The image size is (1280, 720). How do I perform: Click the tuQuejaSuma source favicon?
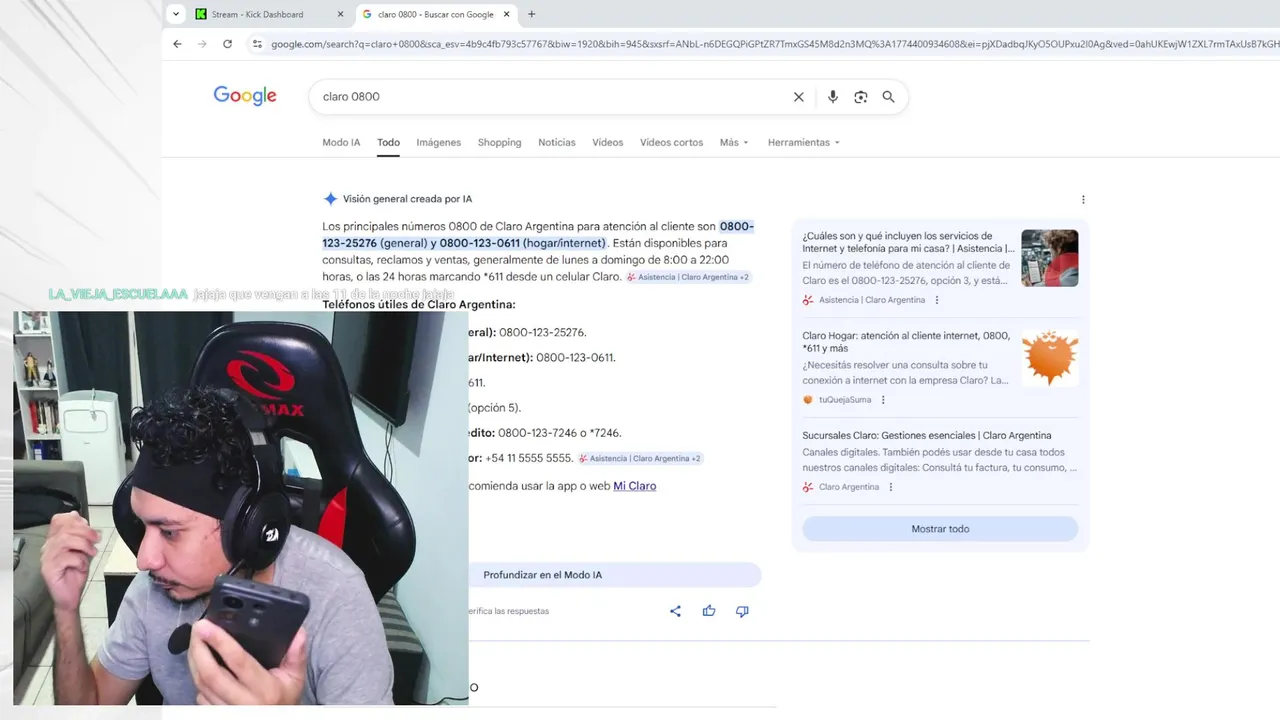tap(808, 400)
